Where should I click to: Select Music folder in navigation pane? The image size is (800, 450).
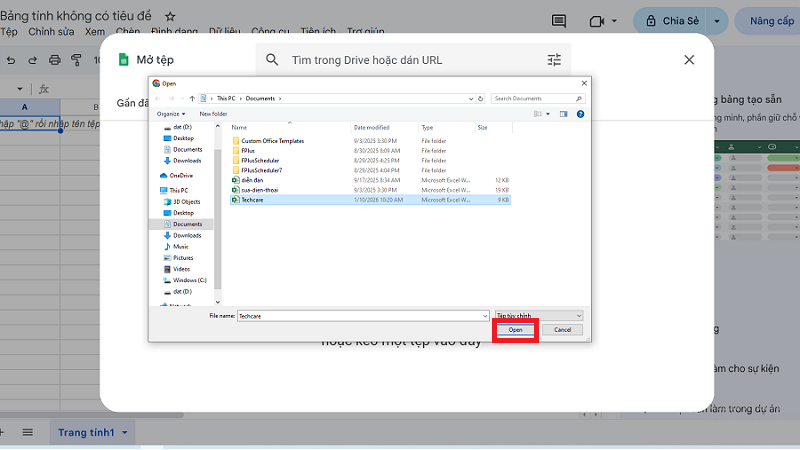(180, 246)
